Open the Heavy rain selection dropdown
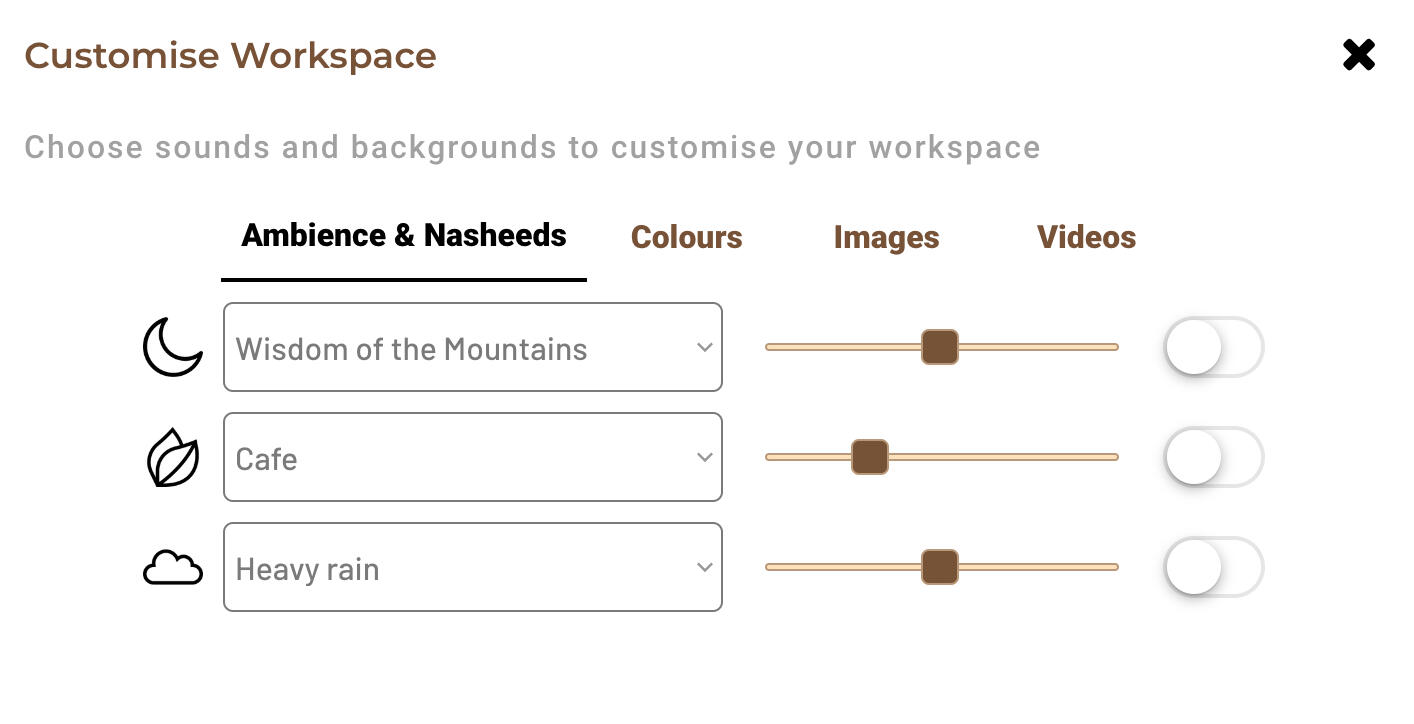Screen dimensions: 1414x724 [472, 567]
